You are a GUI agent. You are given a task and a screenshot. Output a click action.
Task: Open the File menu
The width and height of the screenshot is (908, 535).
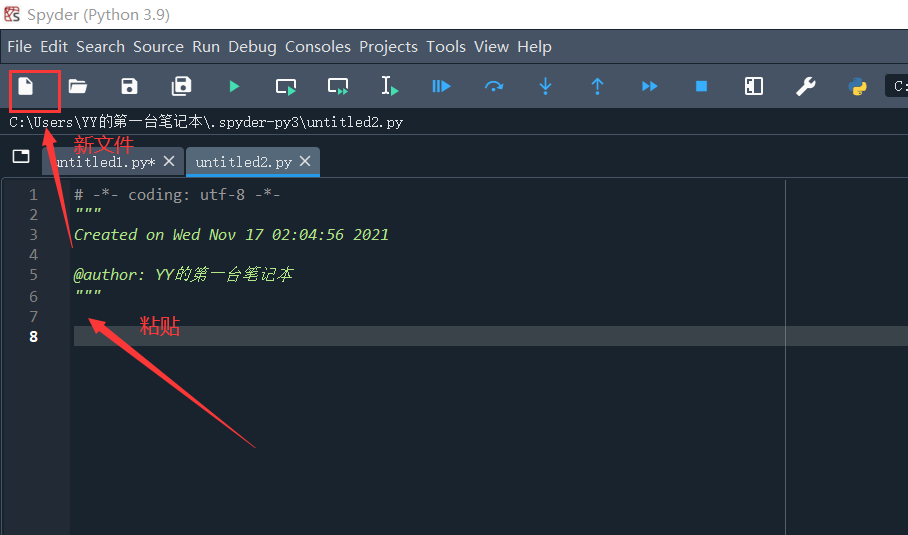[19, 46]
